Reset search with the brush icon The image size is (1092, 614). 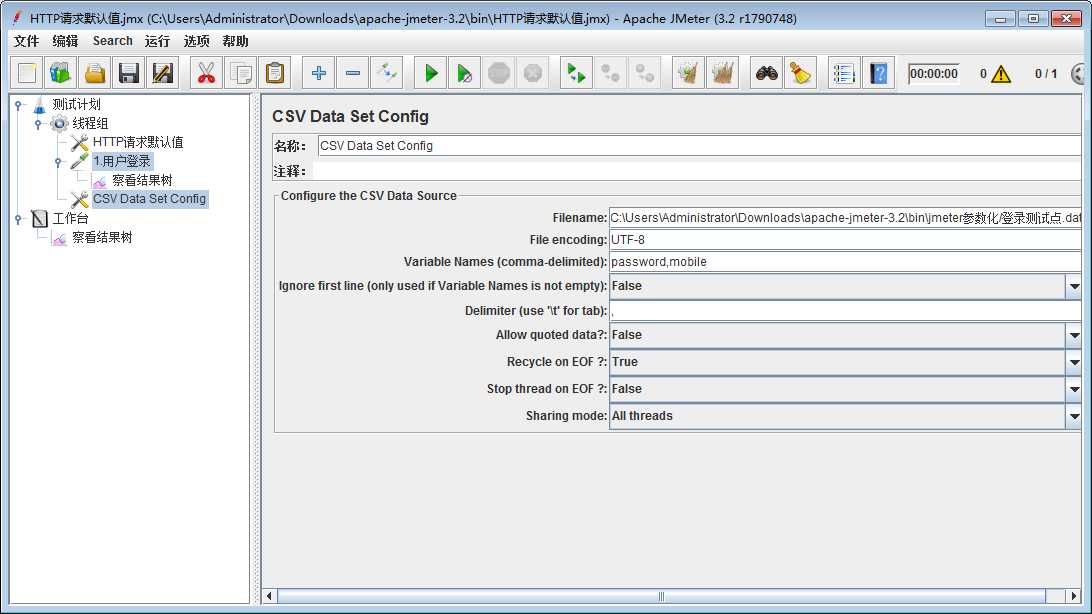(800, 73)
